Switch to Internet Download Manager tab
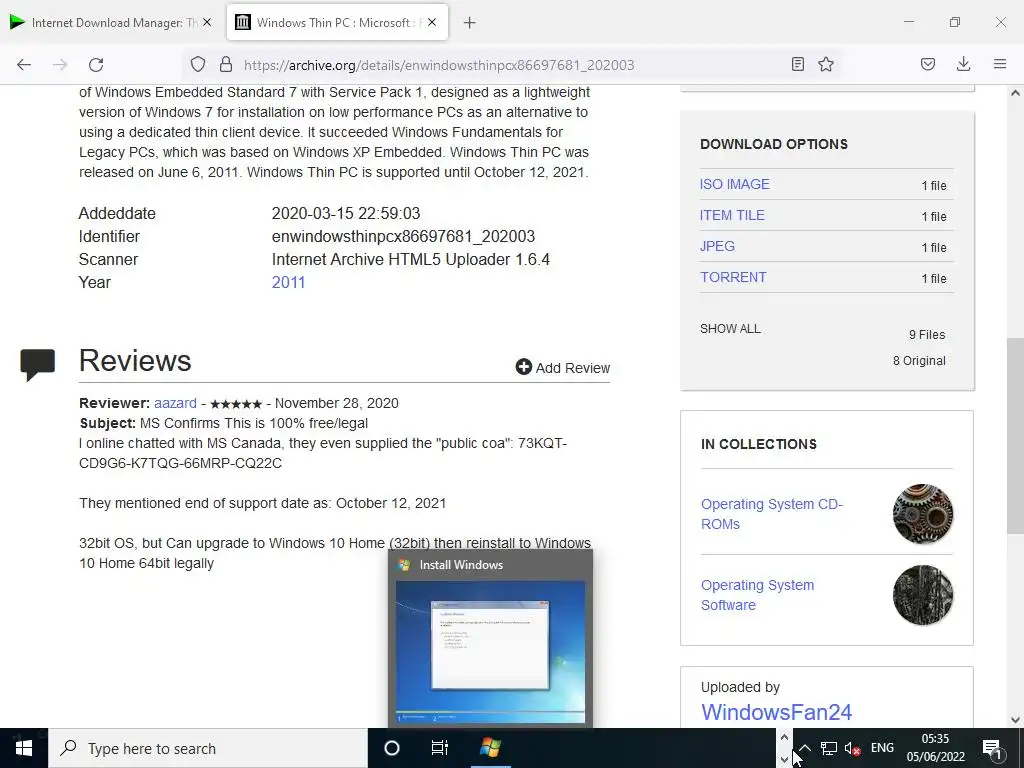This screenshot has width=1024, height=768. (x=112, y=22)
